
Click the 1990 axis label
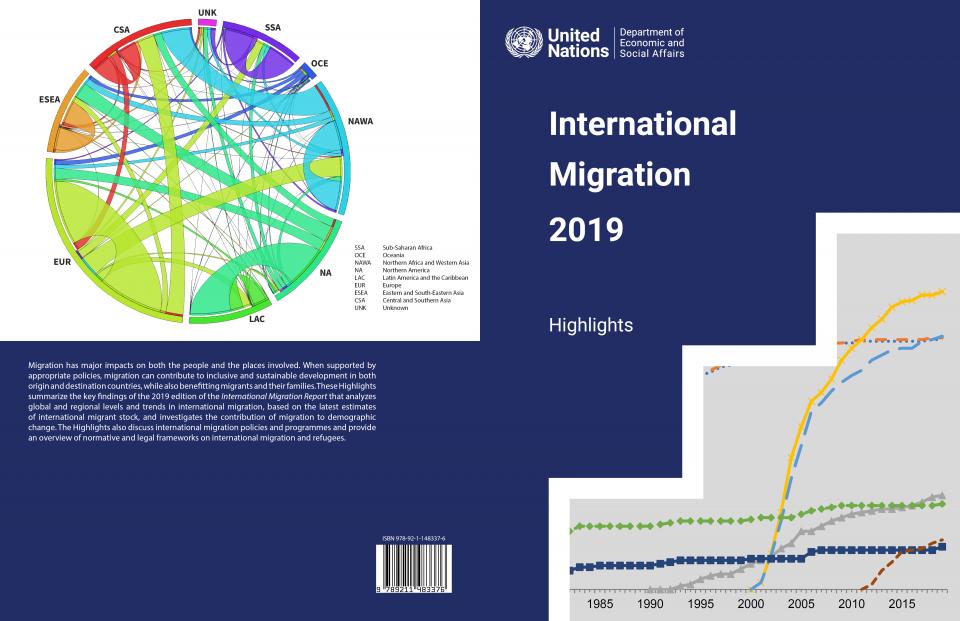tap(650, 604)
